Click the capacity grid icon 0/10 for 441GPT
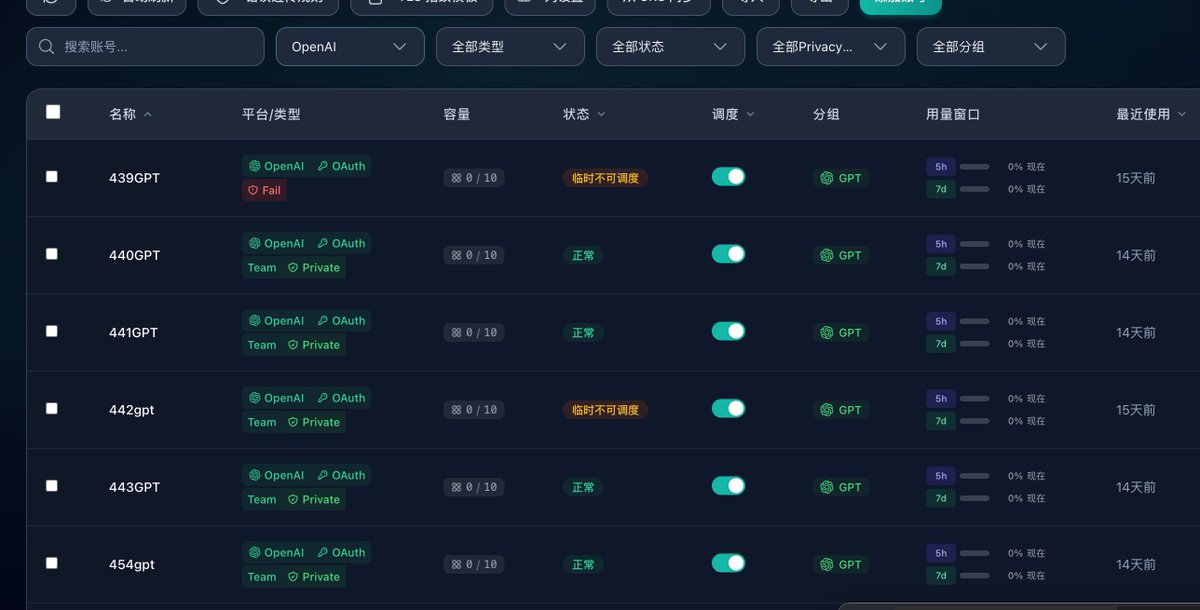This screenshot has height=610, width=1200. point(474,333)
